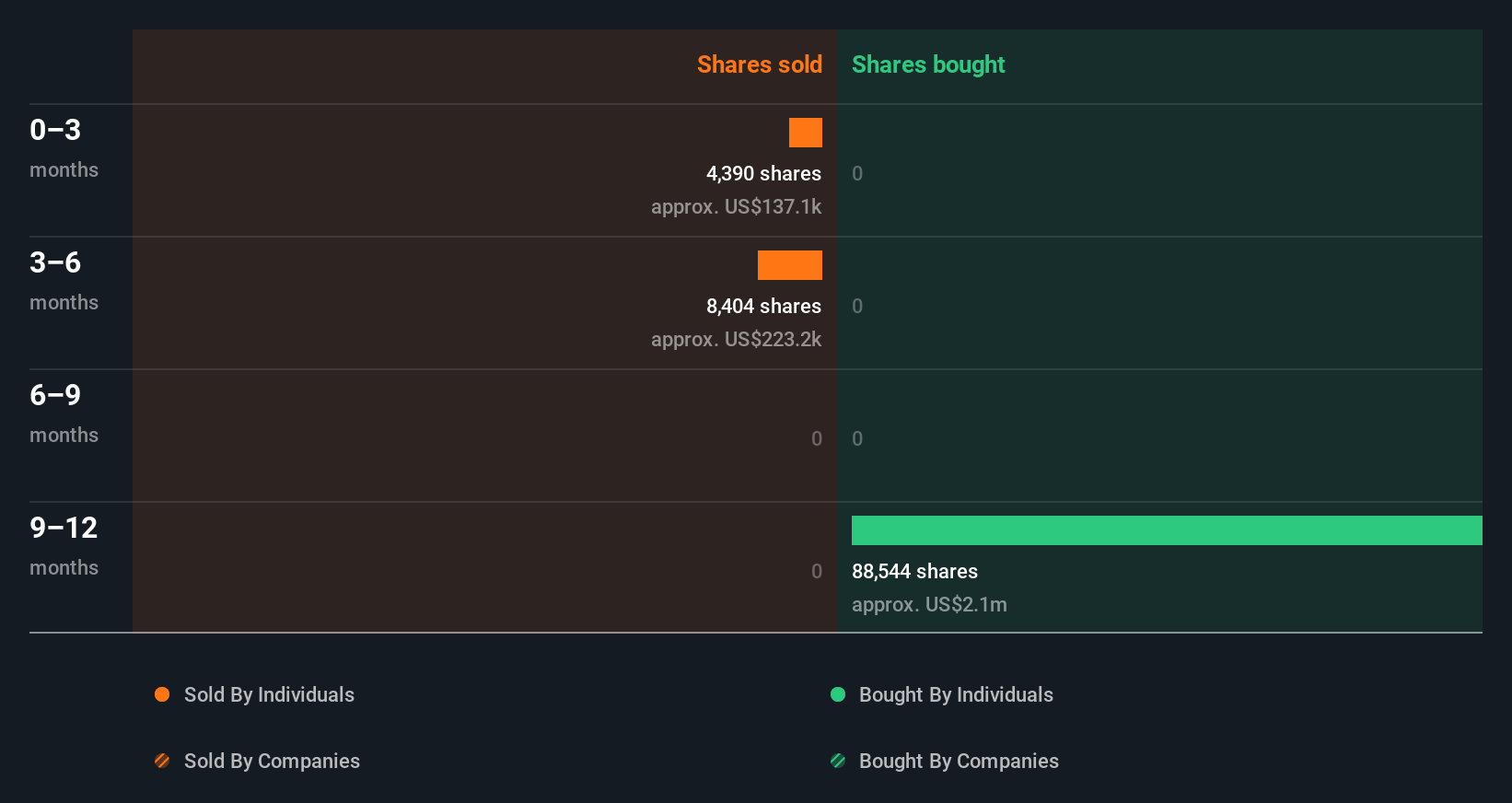Click the orange Sold By Individuals legend dot
This screenshot has width=1512, height=803.
[x=162, y=694]
